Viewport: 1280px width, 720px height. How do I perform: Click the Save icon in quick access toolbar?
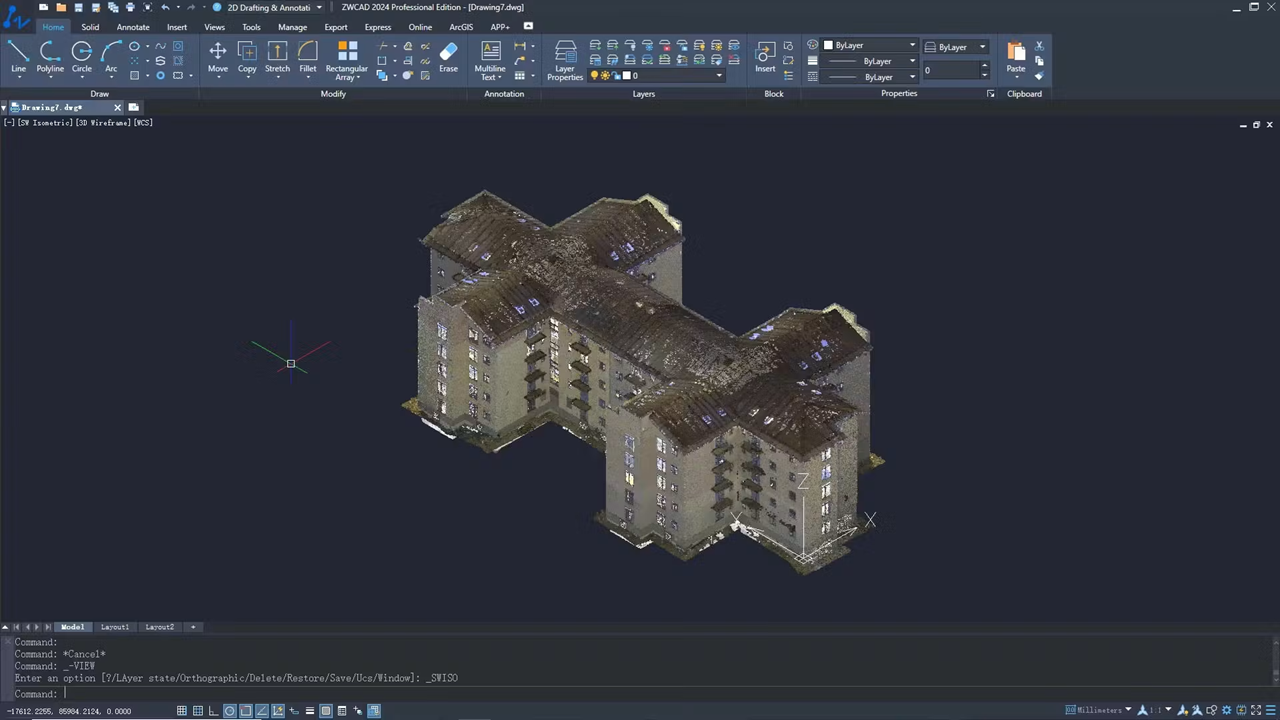(78, 7)
